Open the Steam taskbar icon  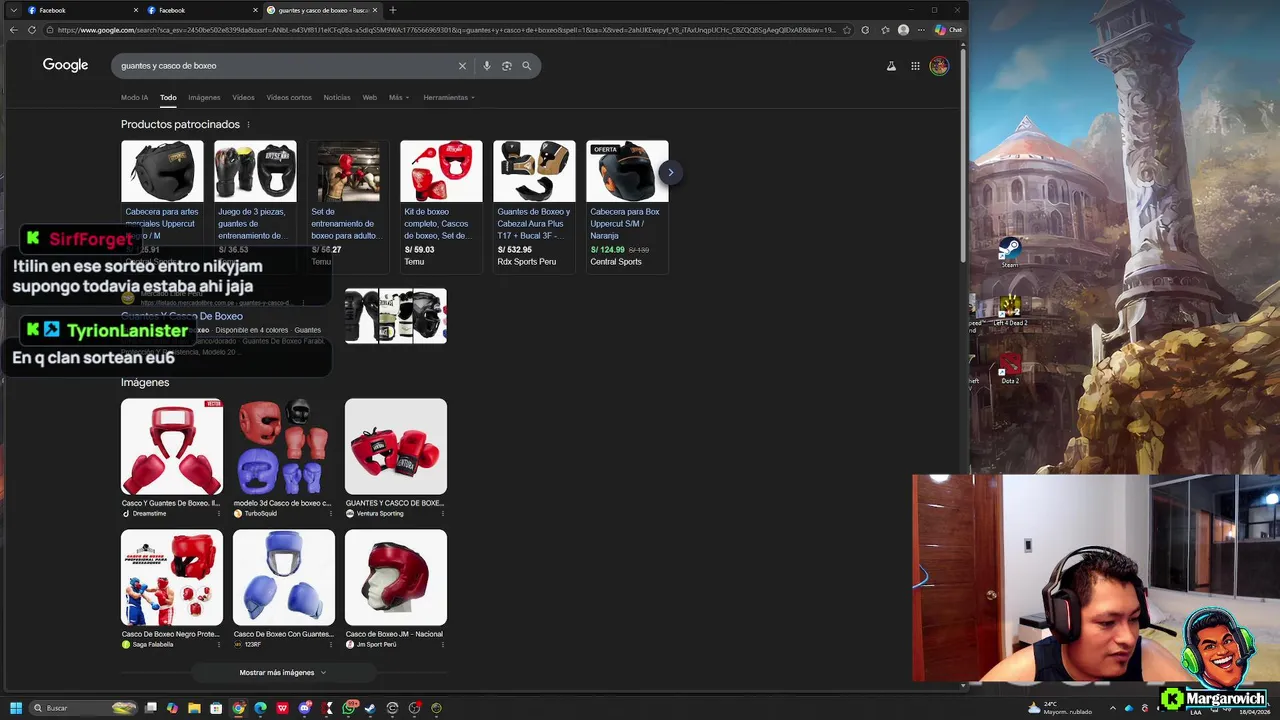coord(370,708)
